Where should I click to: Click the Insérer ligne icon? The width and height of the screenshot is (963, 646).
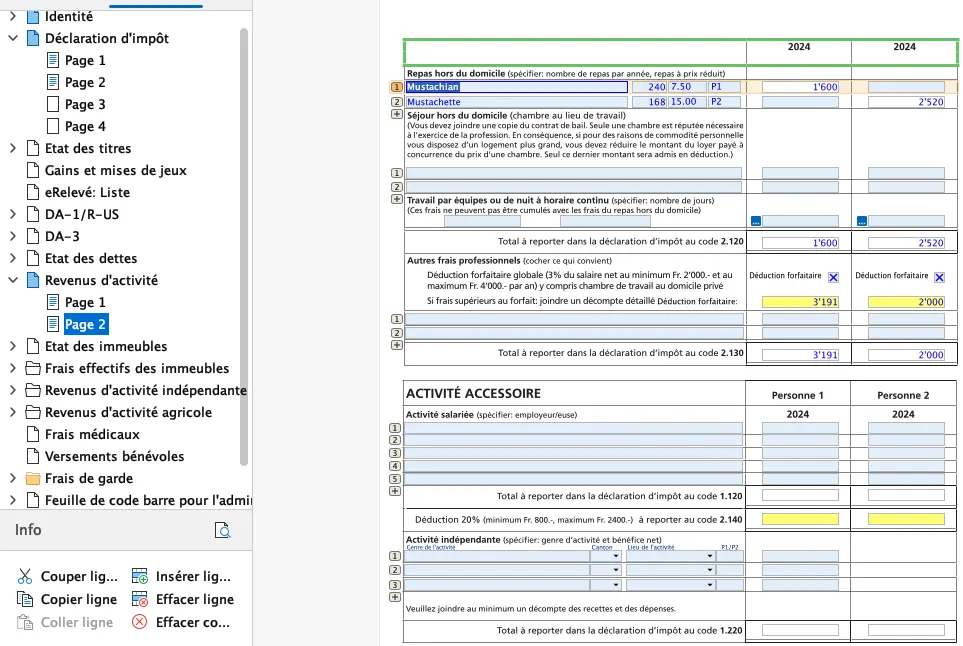[139, 577]
